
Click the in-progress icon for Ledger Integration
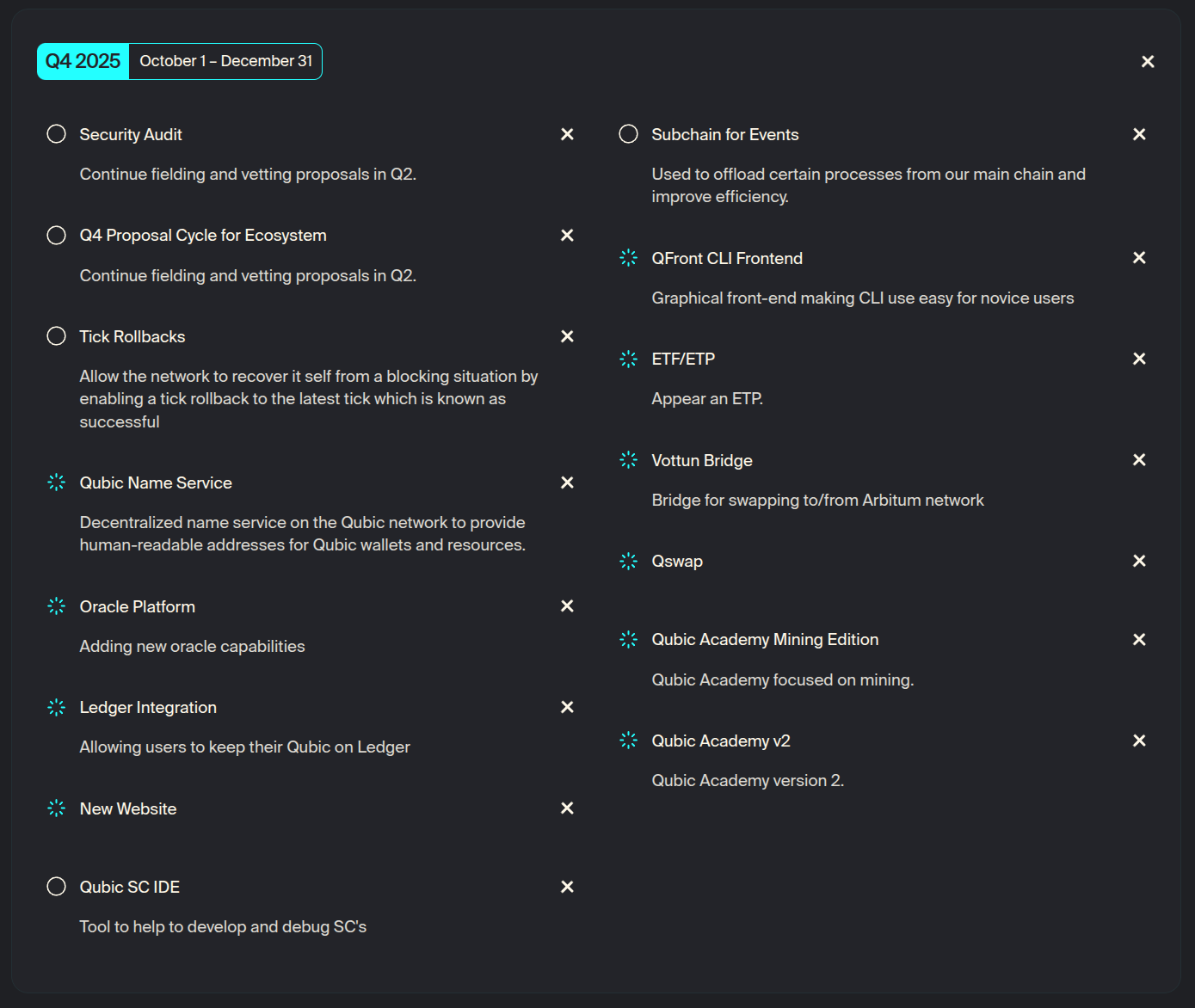(56, 707)
